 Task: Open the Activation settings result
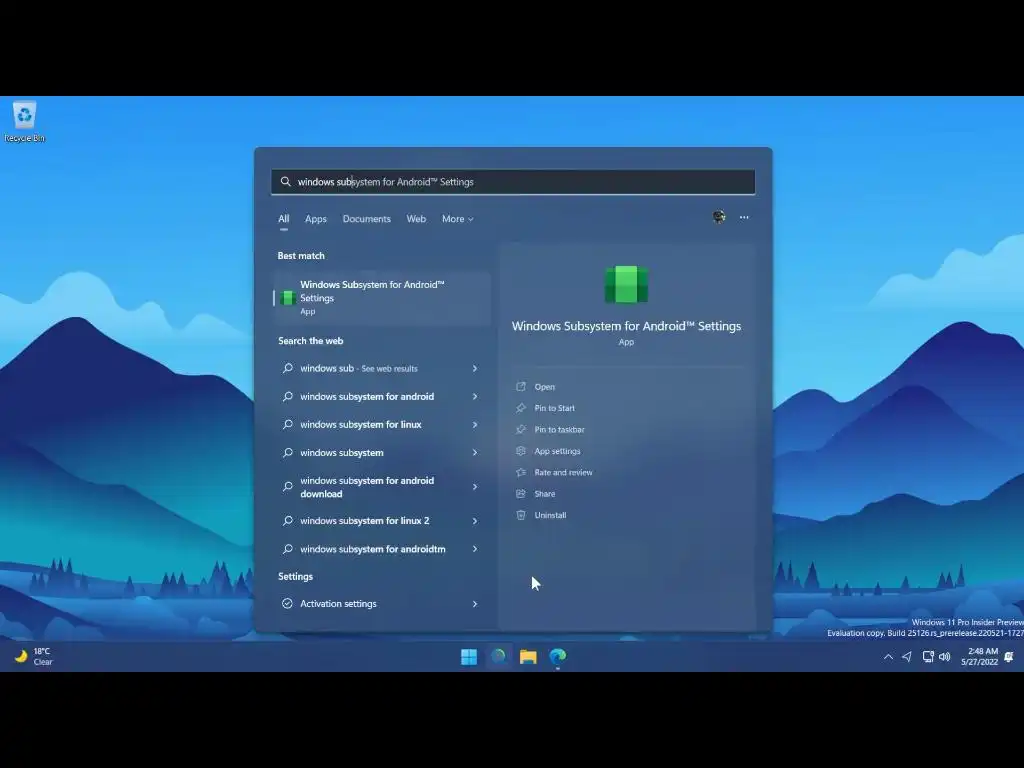(382, 604)
